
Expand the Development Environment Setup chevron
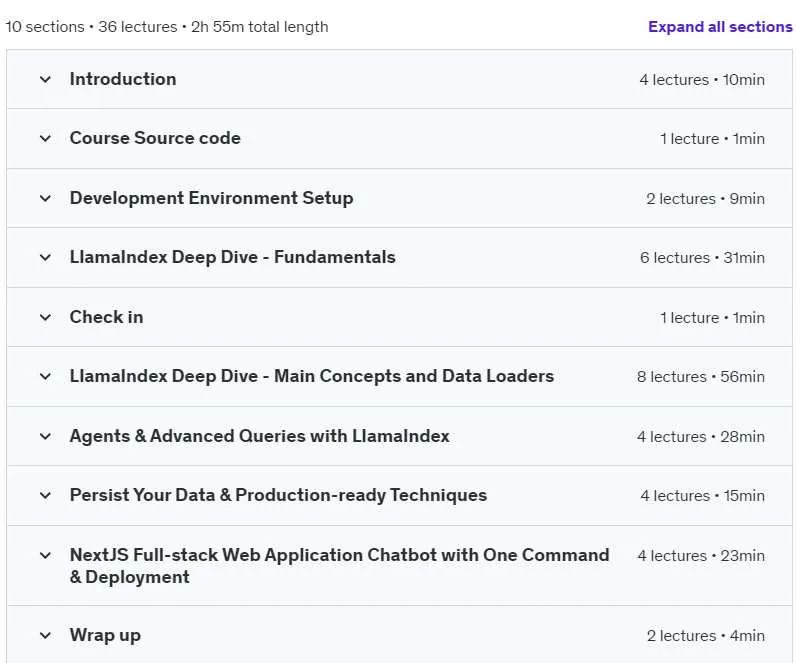(45, 198)
